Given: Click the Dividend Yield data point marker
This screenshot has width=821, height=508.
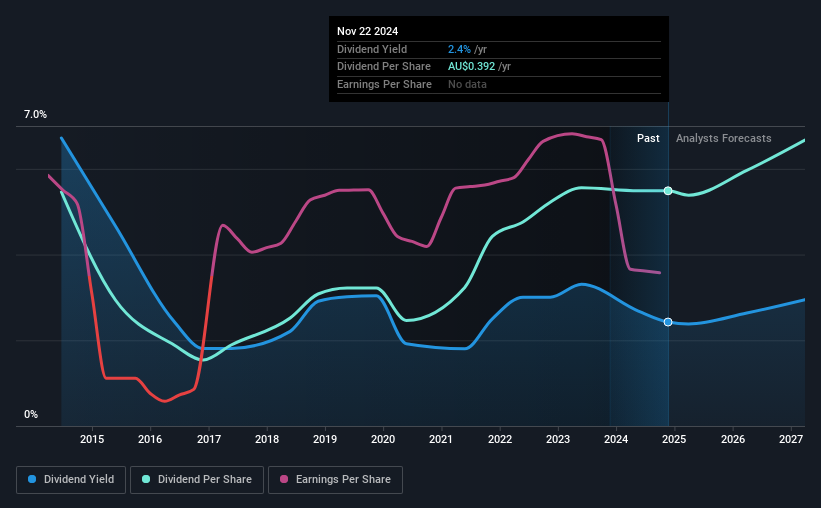Looking at the screenshot, I should click(668, 322).
